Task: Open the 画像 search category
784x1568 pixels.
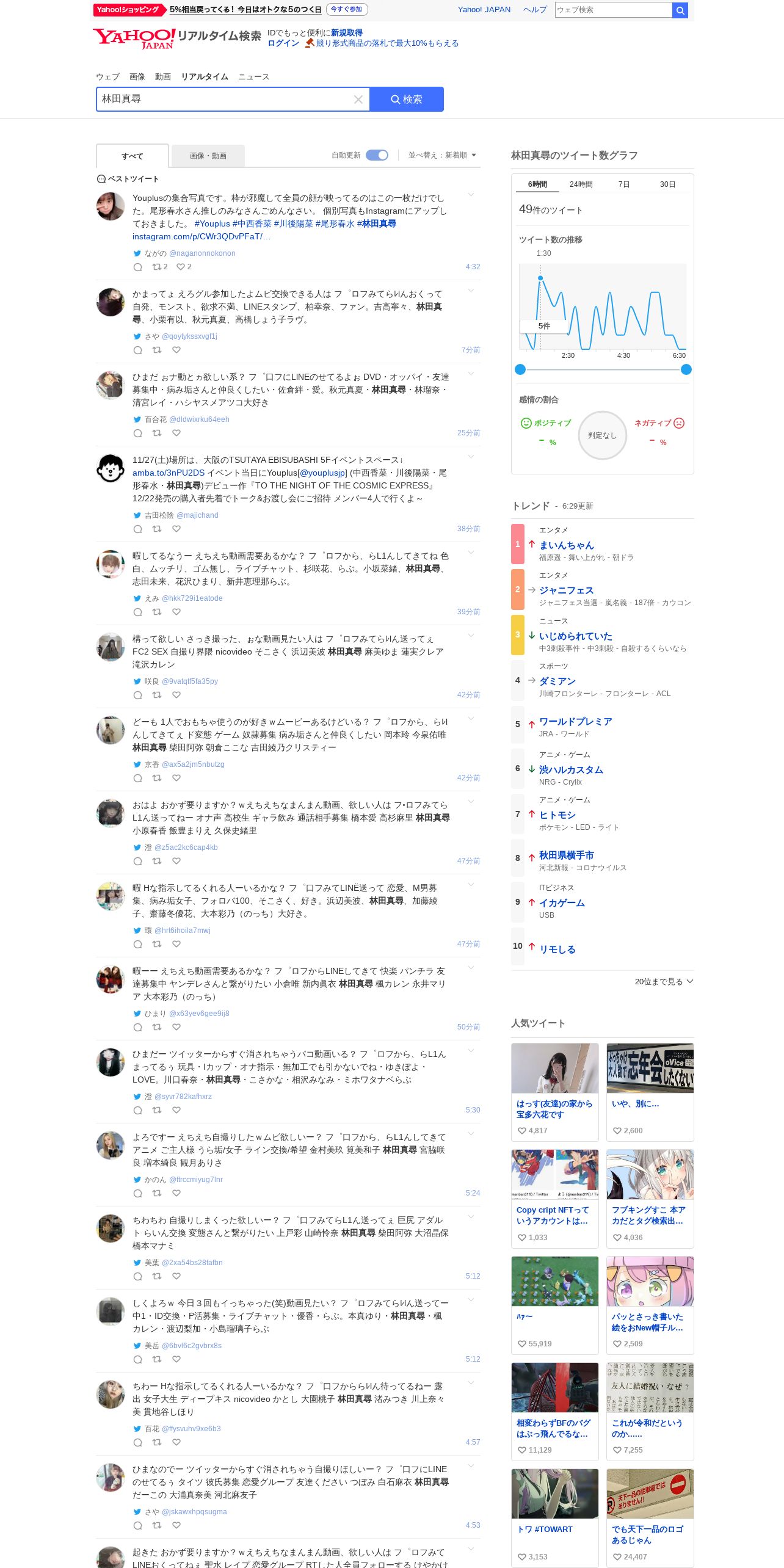Action: pos(137,76)
